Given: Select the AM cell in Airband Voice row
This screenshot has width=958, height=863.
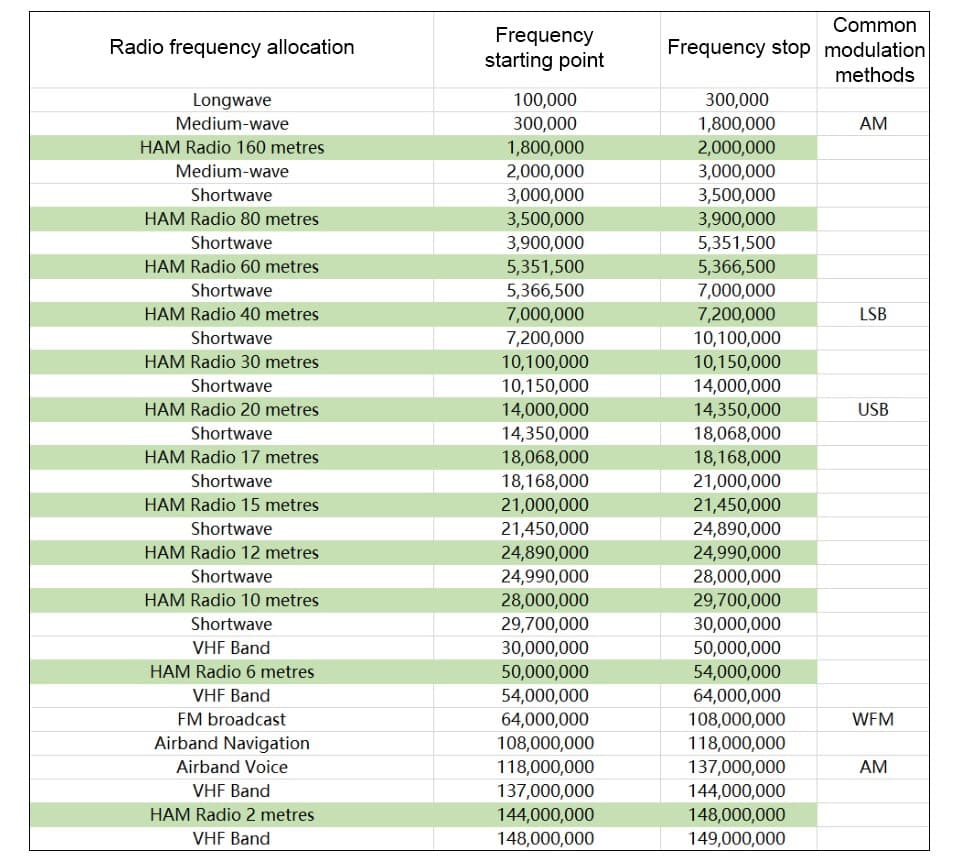Looking at the screenshot, I should click(873, 767).
